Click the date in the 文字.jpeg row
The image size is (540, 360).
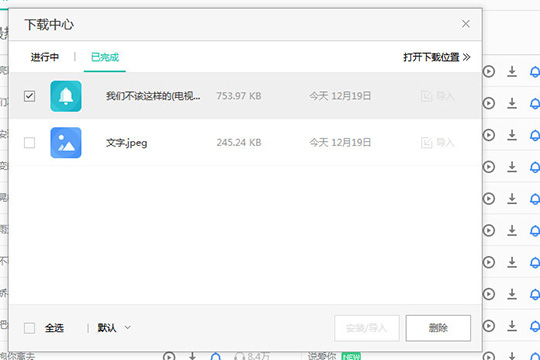coord(340,142)
